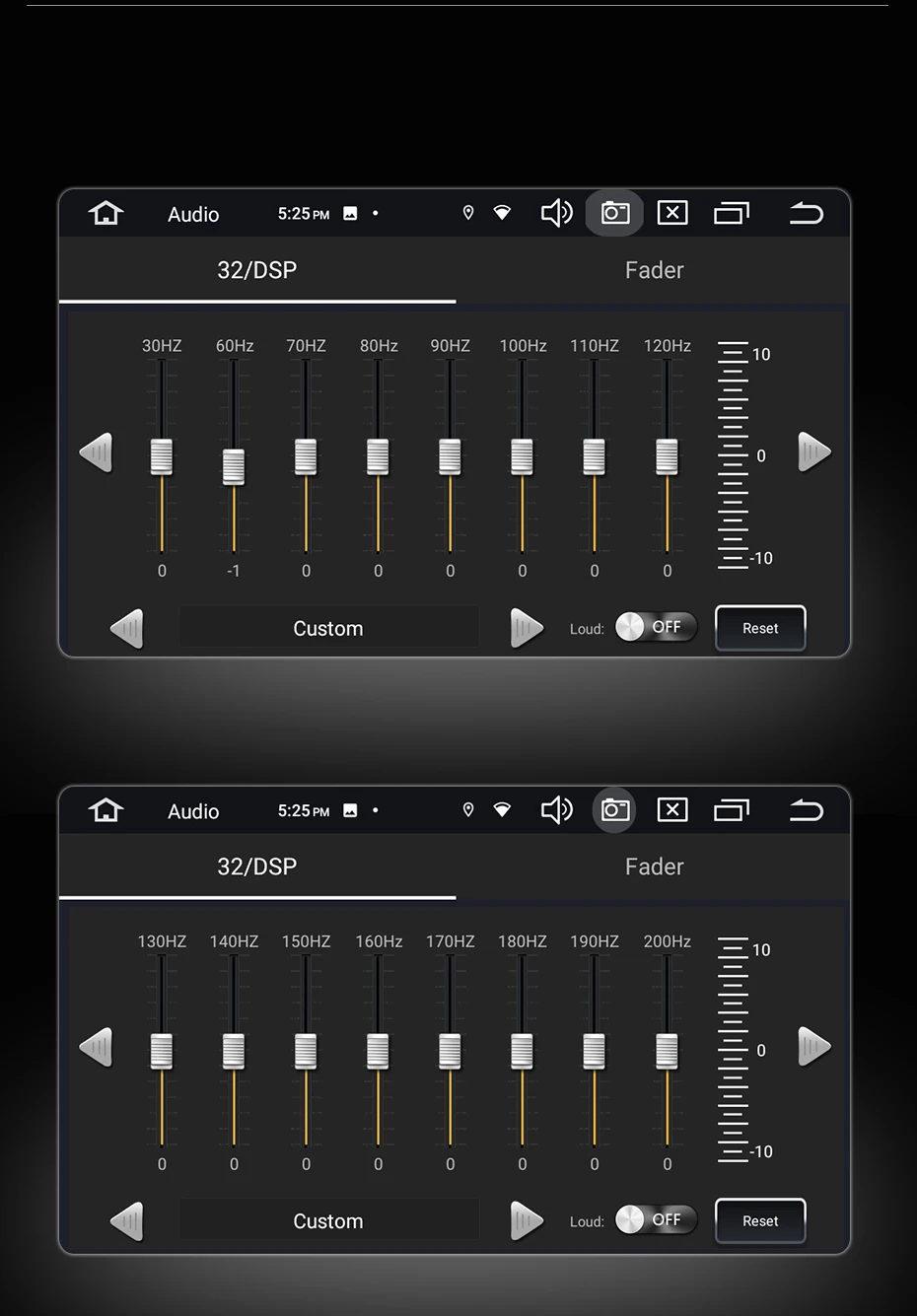Tap location pin icon in top status bar
Image resolution: width=917 pixels, height=1316 pixels.
[x=468, y=213]
